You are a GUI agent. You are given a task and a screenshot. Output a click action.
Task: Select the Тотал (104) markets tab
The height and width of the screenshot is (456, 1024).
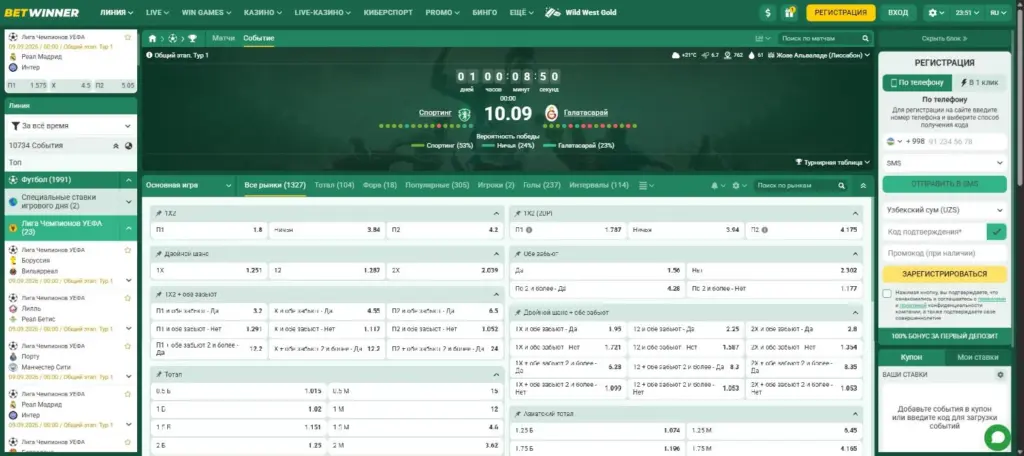[x=334, y=186]
